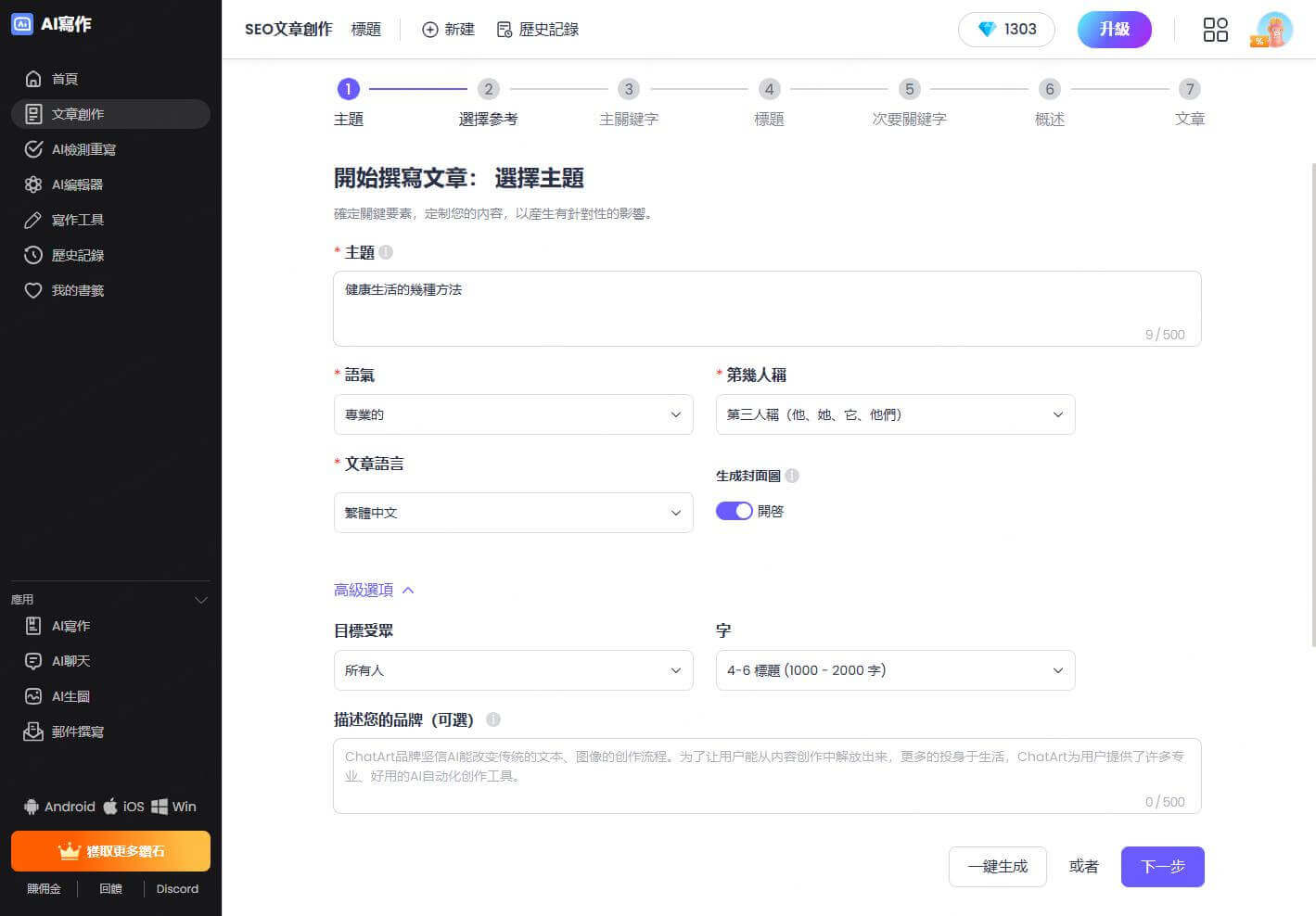Open AI編輯器 gear-flower icon
Screen dimensions: 1316x916
click(x=33, y=184)
